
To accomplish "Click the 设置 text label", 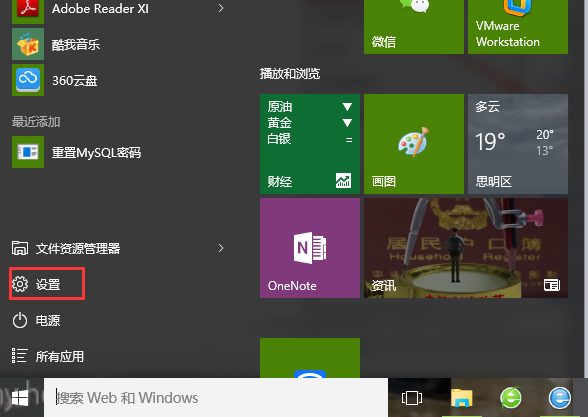I will [48, 285].
